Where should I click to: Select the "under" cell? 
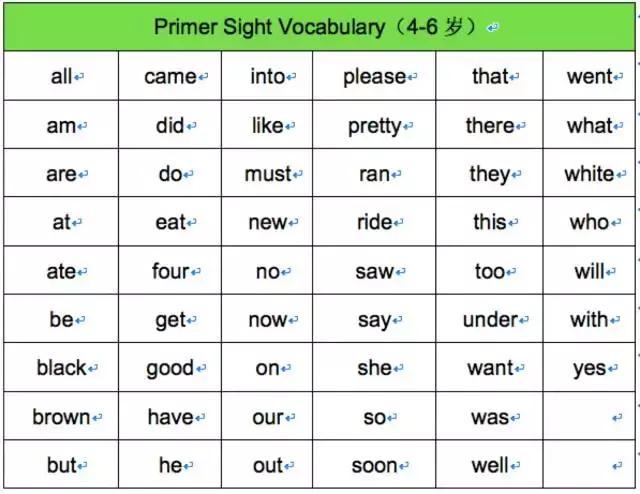pos(490,320)
